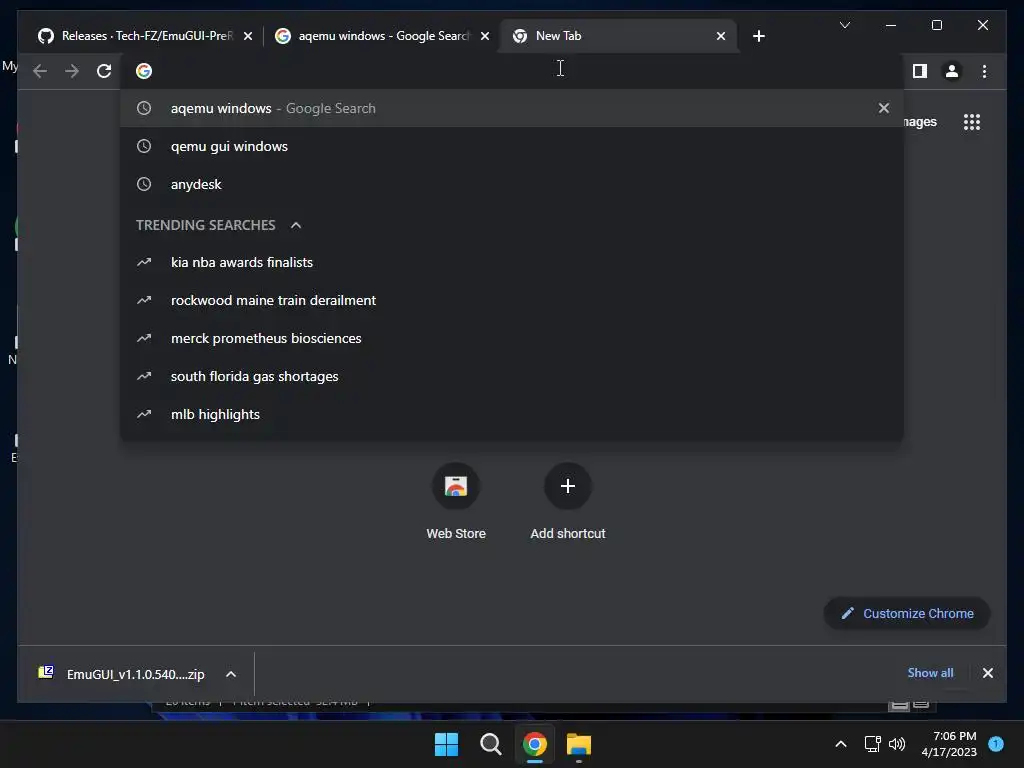Reload the page with the refresh icon
Image resolution: width=1024 pixels, height=768 pixels.
pos(104,71)
